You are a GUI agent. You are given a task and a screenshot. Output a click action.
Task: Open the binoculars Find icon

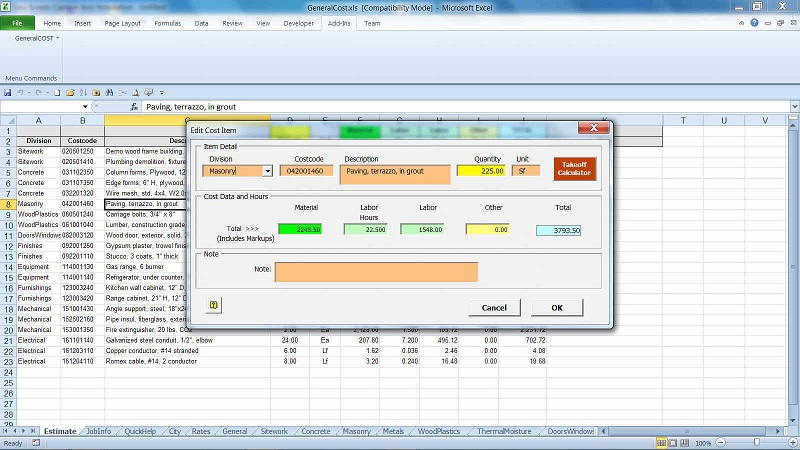(x=109, y=92)
